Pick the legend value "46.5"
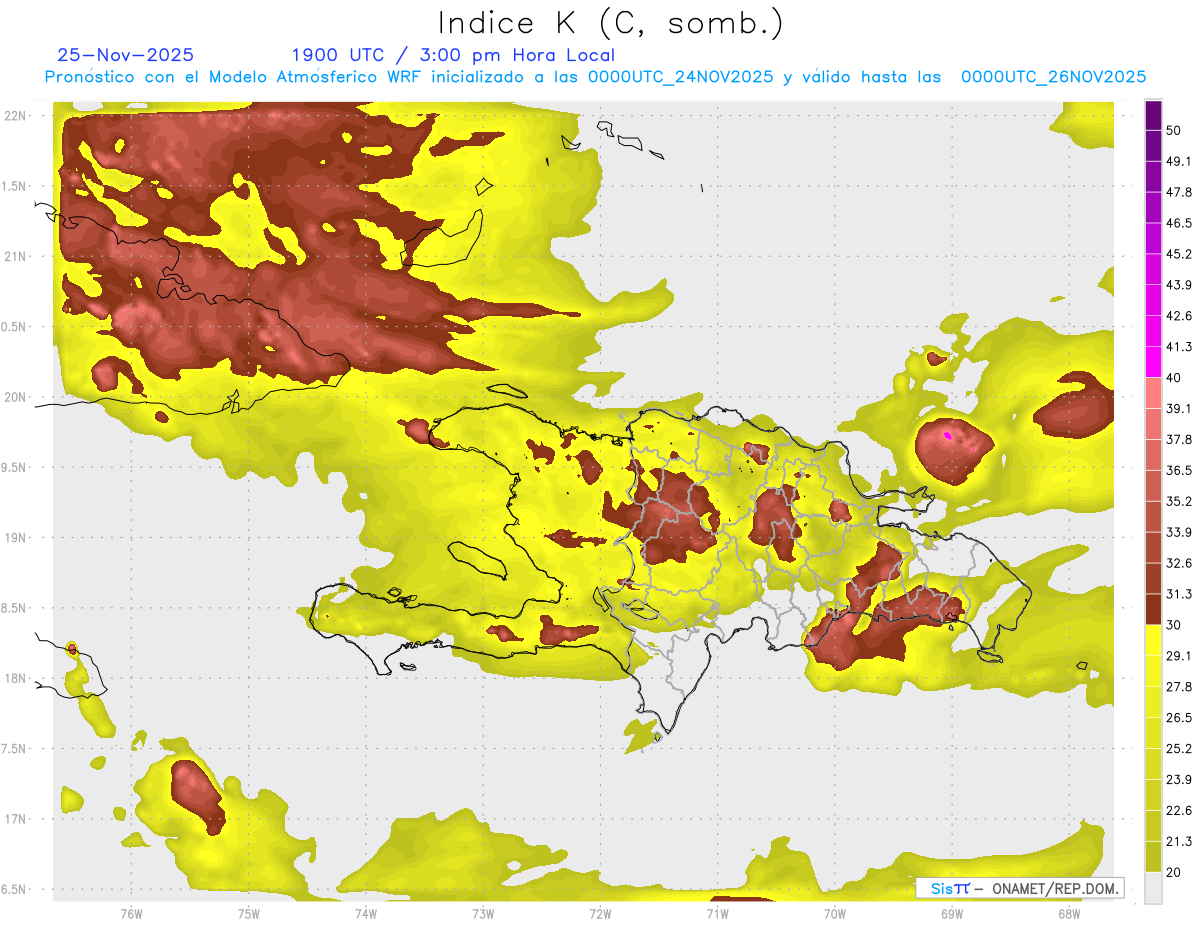The height and width of the screenshot is (927, 1200). click(x=1179, y=223)
